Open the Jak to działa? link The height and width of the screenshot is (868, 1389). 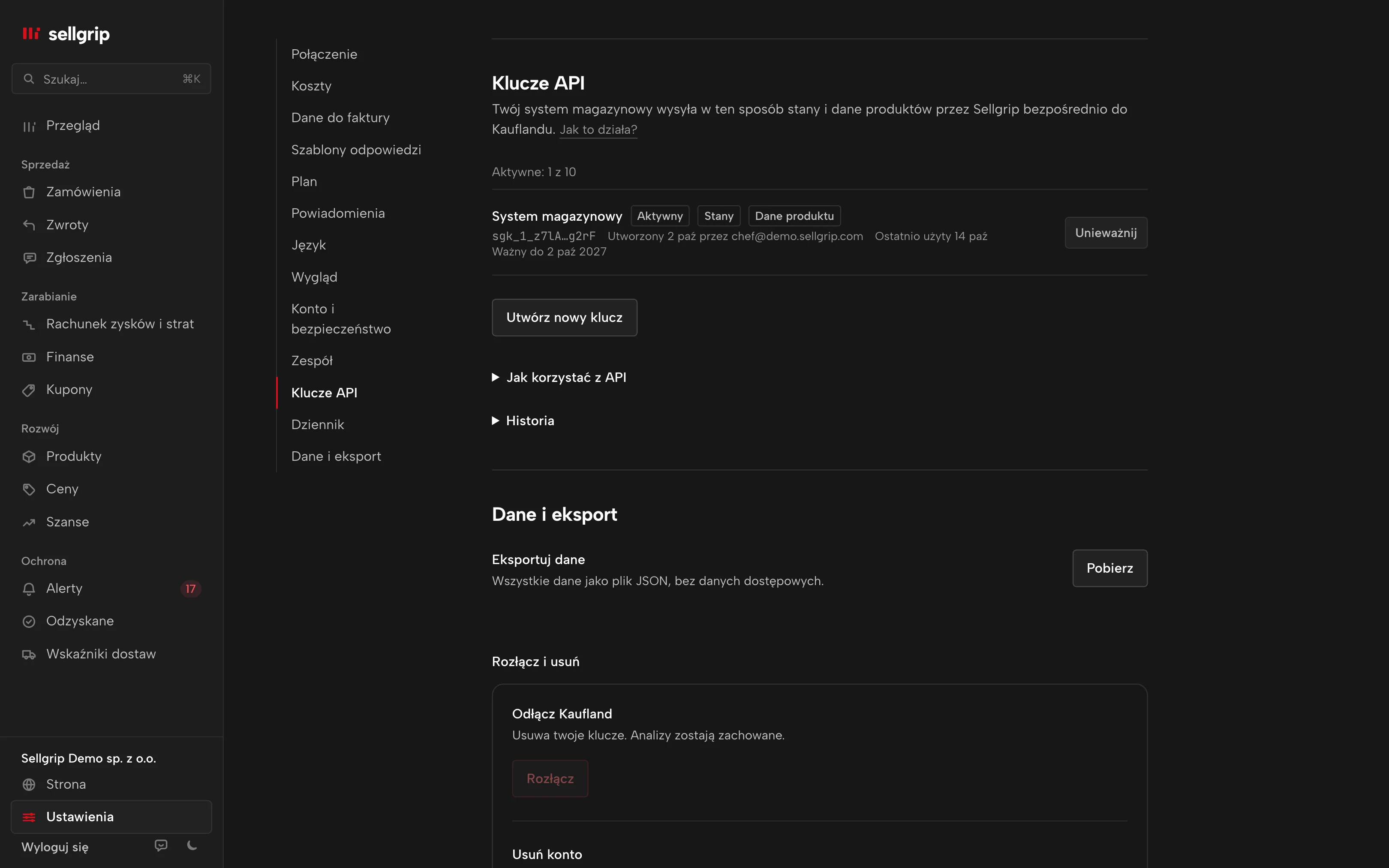(x=598, y=130)
